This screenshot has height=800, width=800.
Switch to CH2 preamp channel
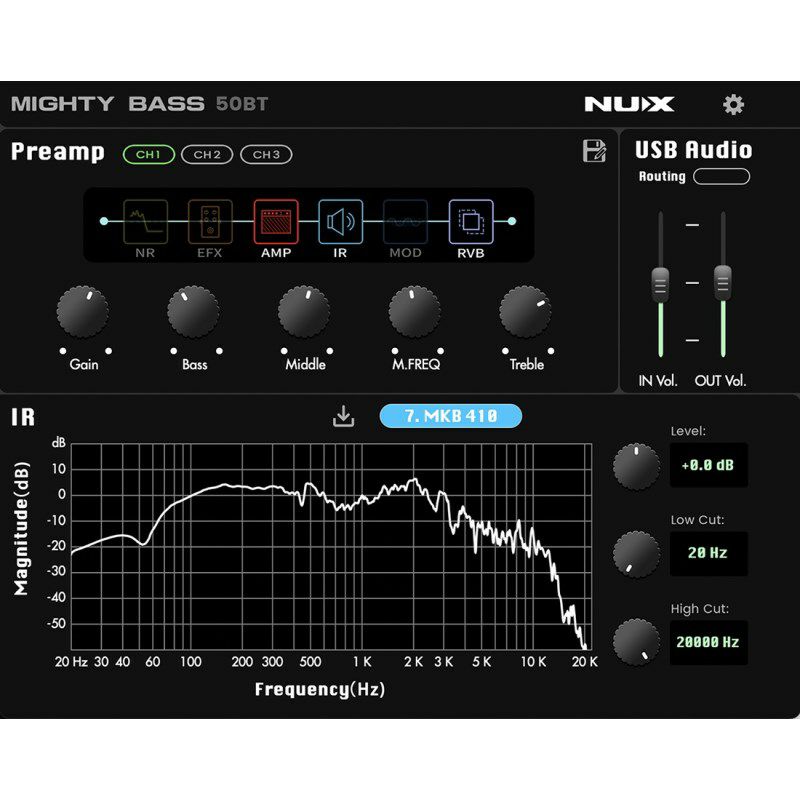[207, 155]
